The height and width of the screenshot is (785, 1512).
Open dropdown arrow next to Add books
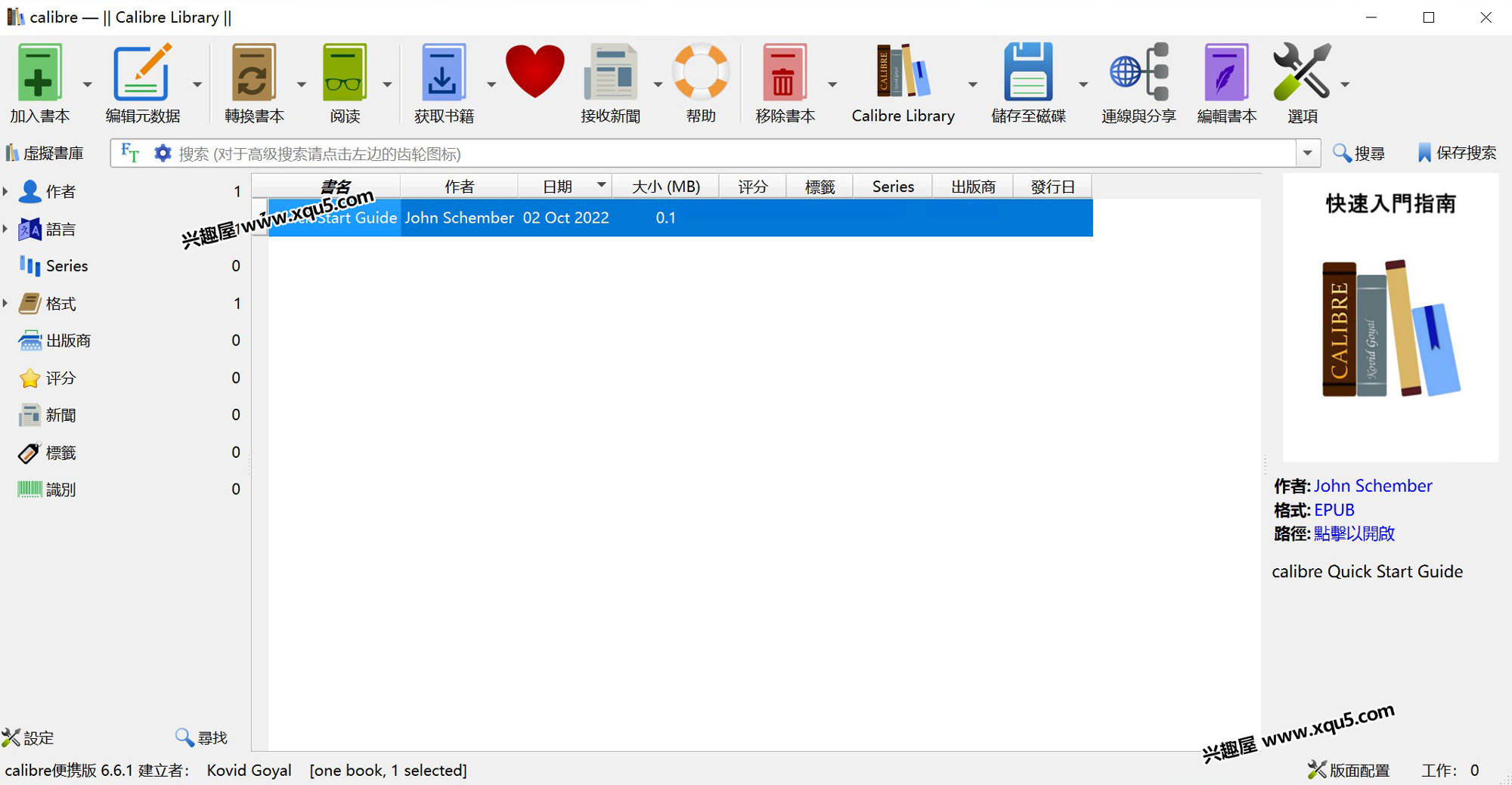click(87, 85)
